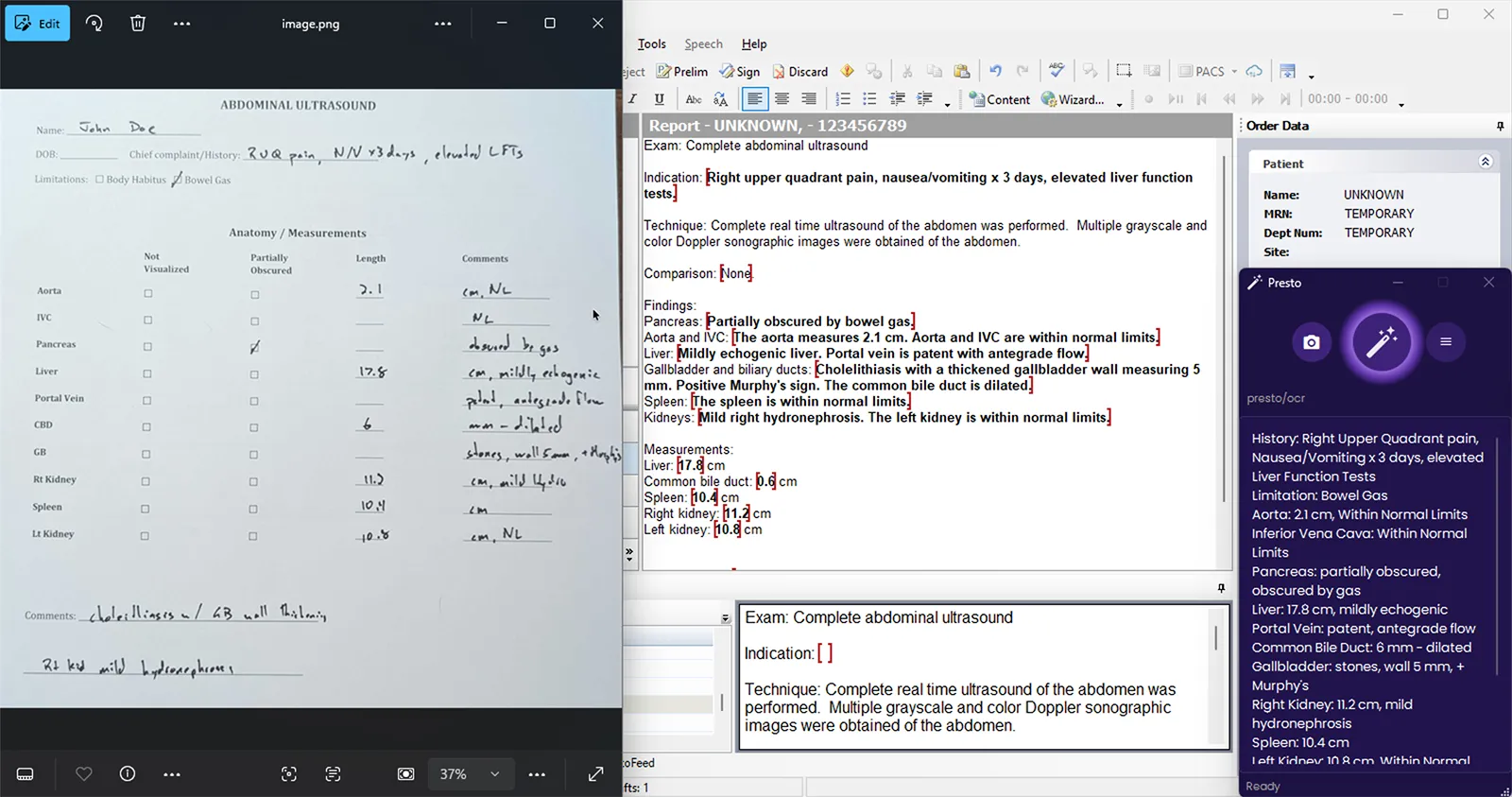Cut selected text with scissors icon
This screenshot has width=1512, height=797.
pos(907,71)
